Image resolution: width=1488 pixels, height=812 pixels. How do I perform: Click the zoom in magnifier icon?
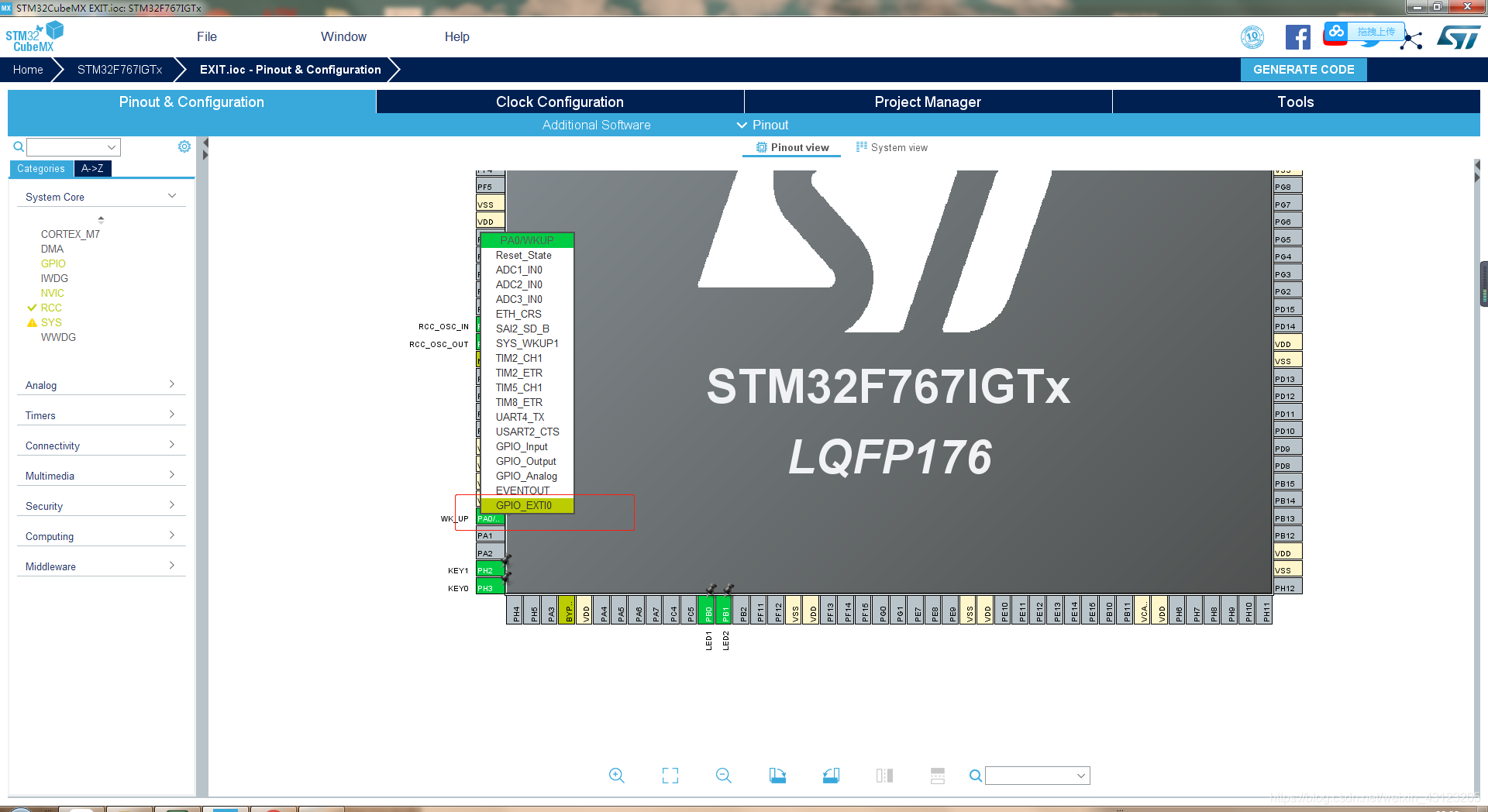(617, 776)
